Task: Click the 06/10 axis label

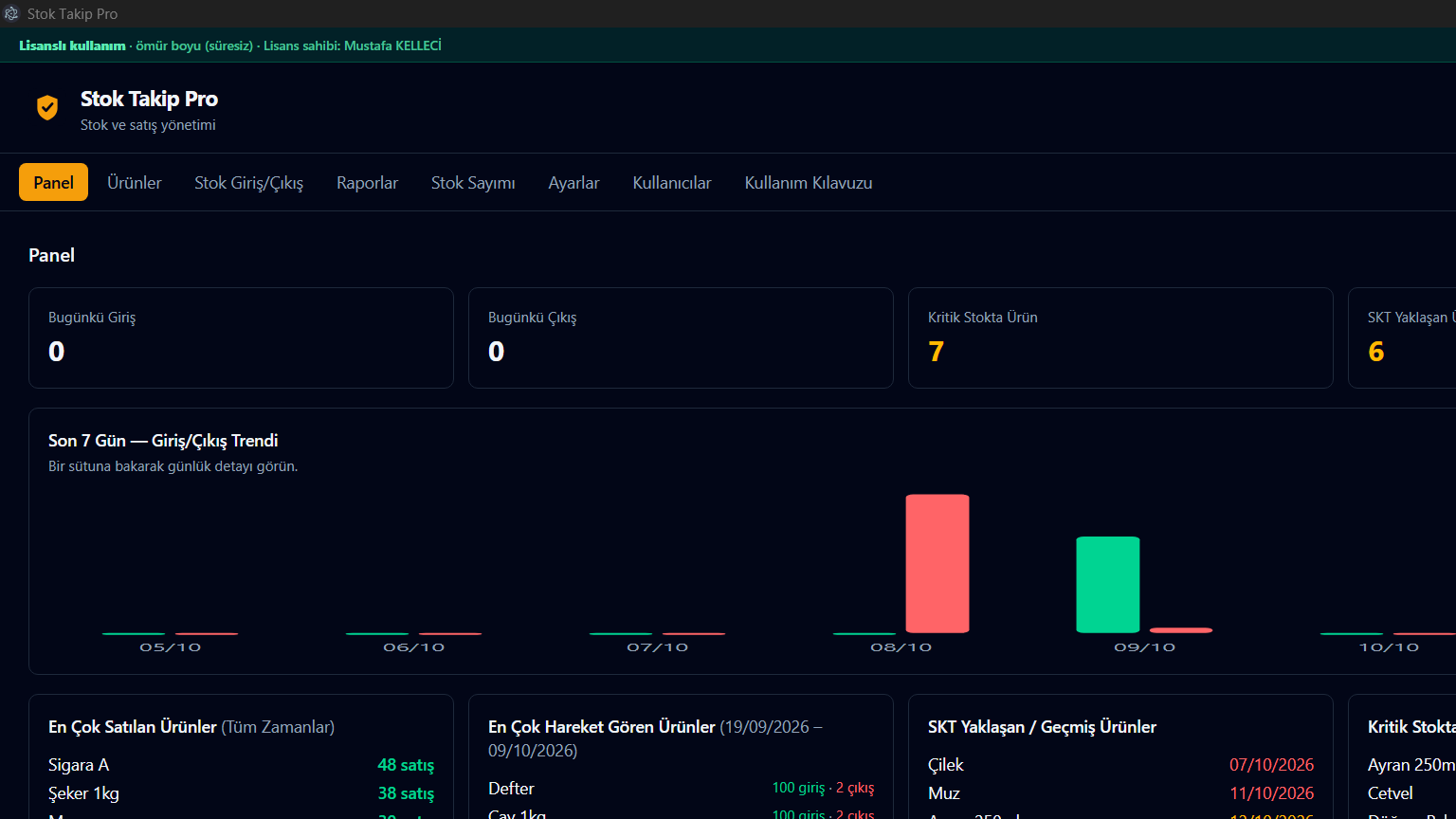Action: (414, 647)
